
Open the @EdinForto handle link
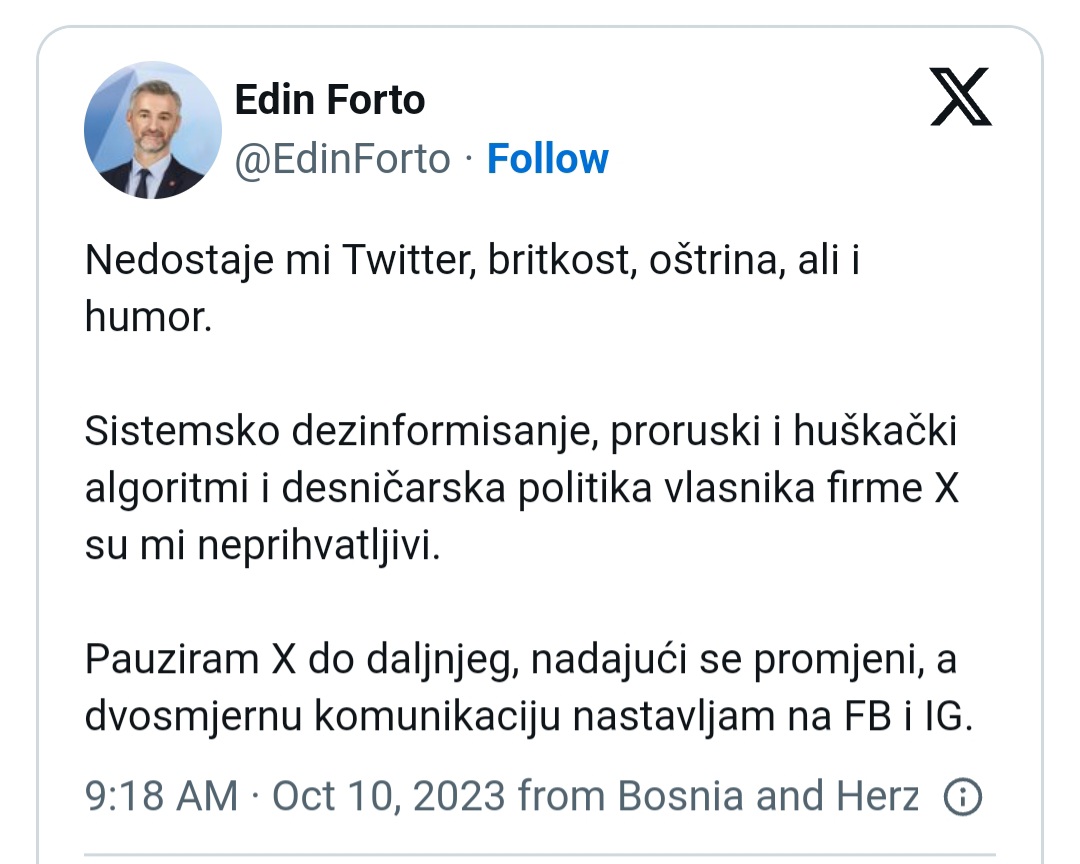pyautogui.click(x=342, y=159)
